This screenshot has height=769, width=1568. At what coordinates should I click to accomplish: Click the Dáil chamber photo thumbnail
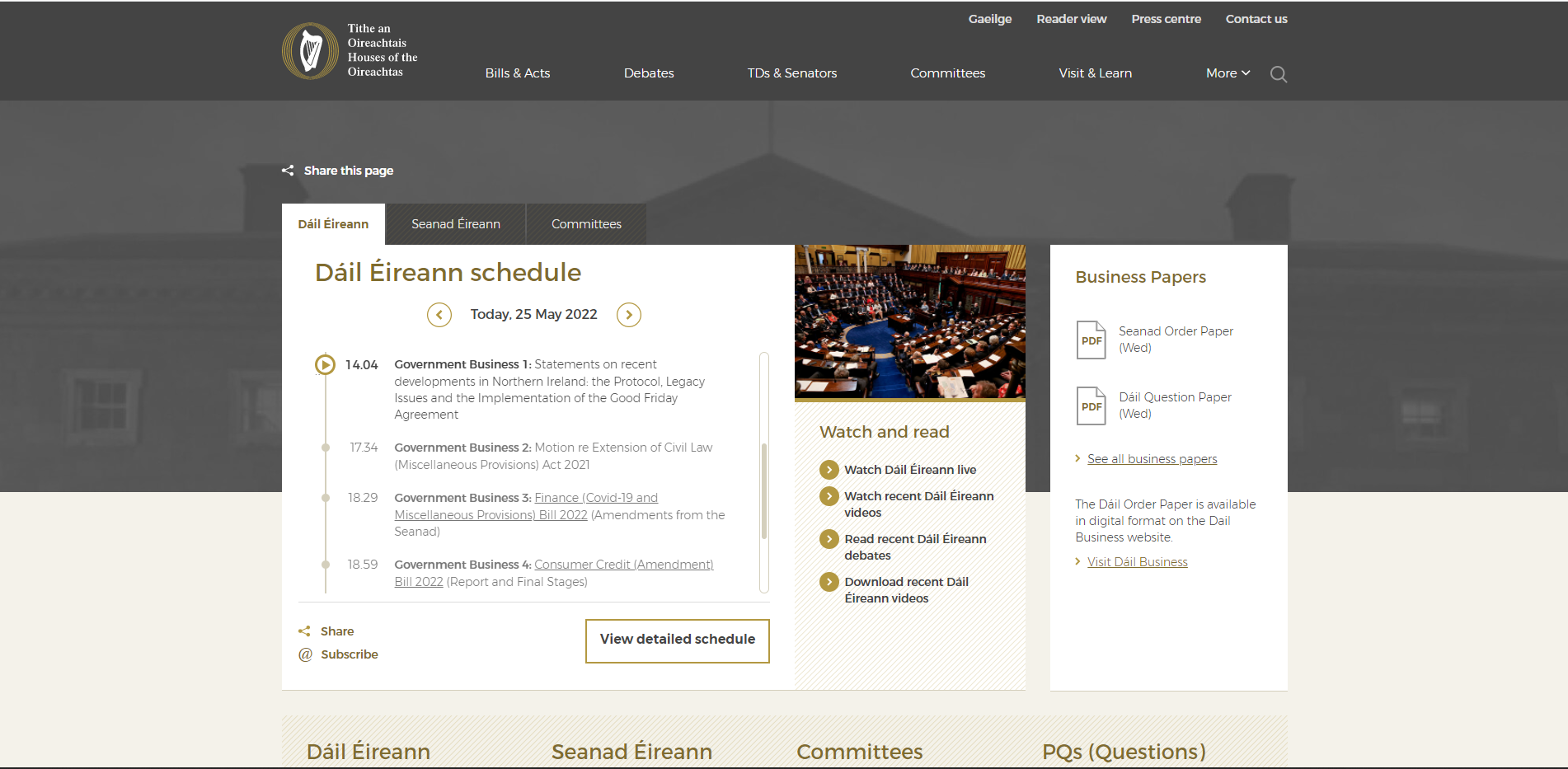[909, 321]
